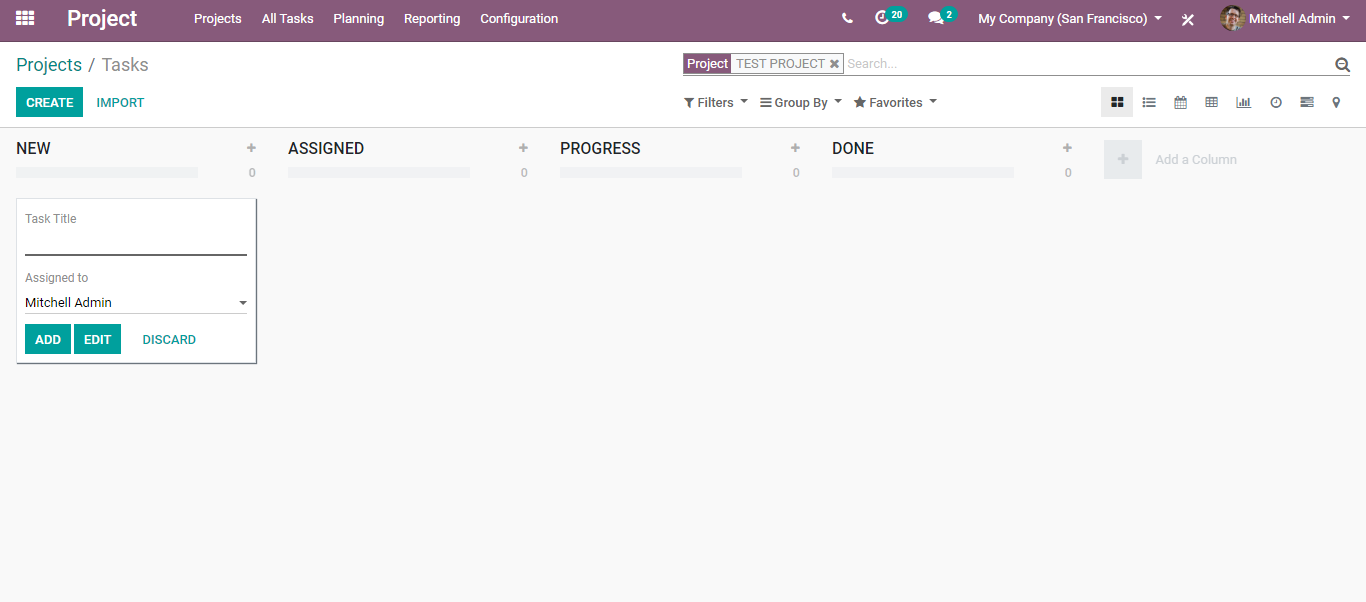
Task: Click DONE column progress bar
Action: pyautogui.click(x=923, y=172)
